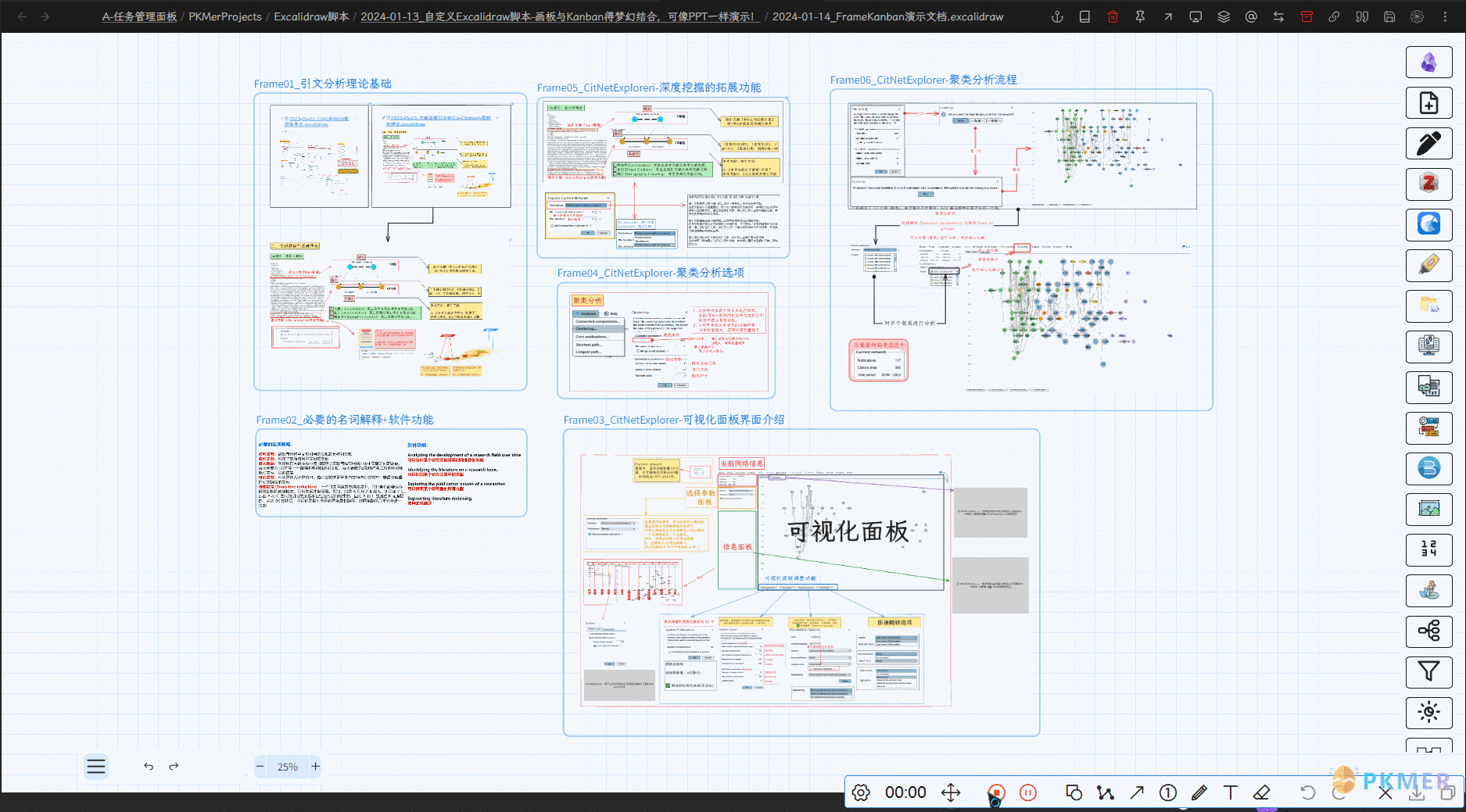This screenshot has width=1466, height=812.
Task: Select the eraser annotation tool
Action: (1262, 792)
